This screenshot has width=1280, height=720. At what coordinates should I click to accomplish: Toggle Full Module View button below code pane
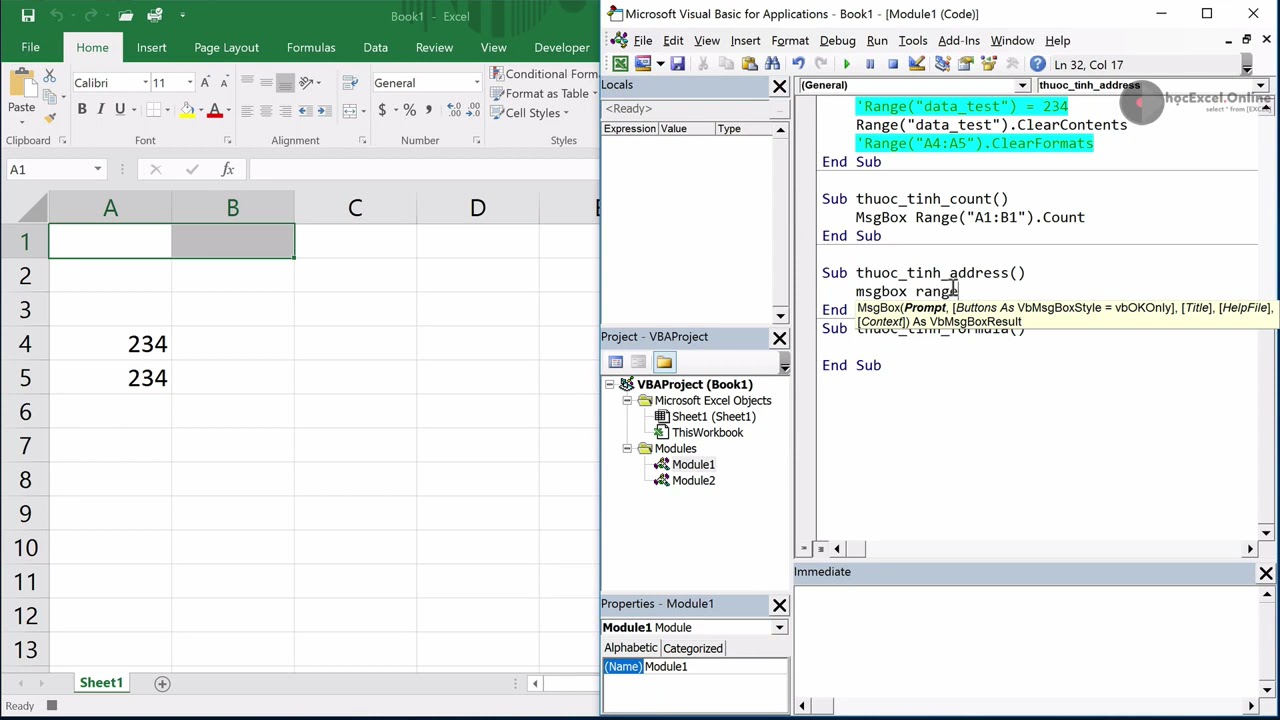tap(821, 549)
